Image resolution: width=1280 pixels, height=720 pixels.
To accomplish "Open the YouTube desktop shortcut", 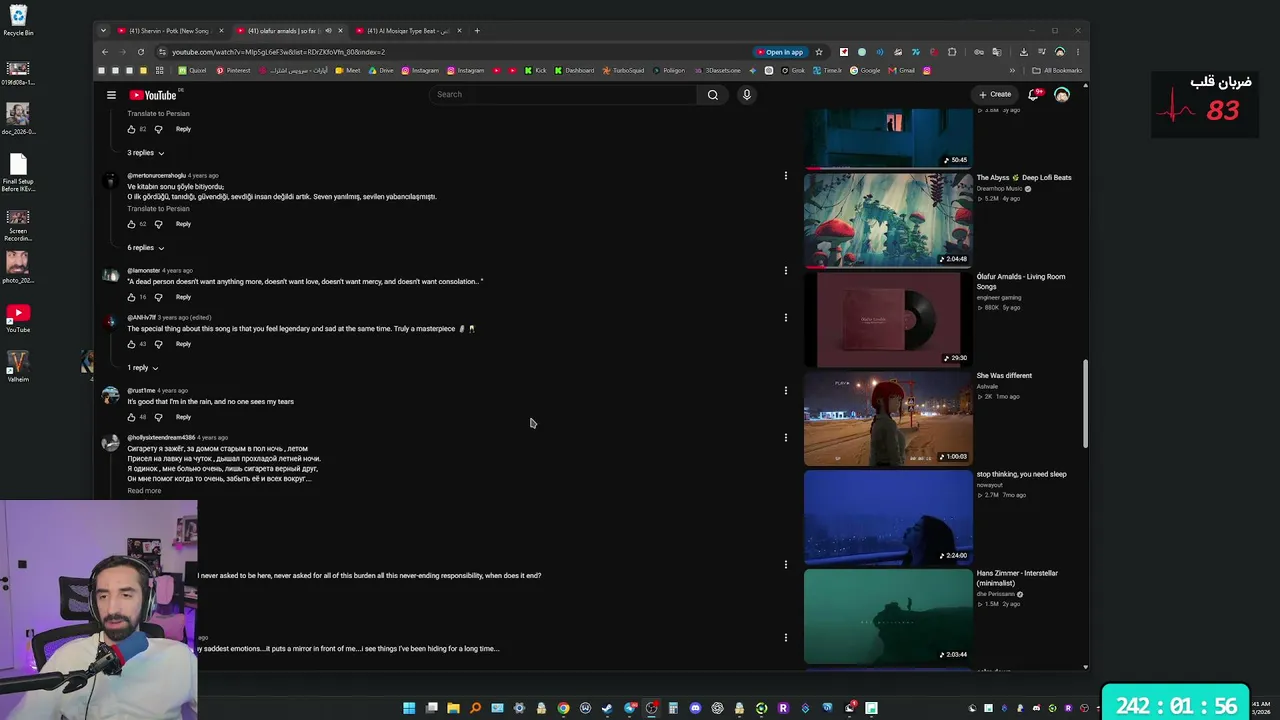I will pos(18,318).
